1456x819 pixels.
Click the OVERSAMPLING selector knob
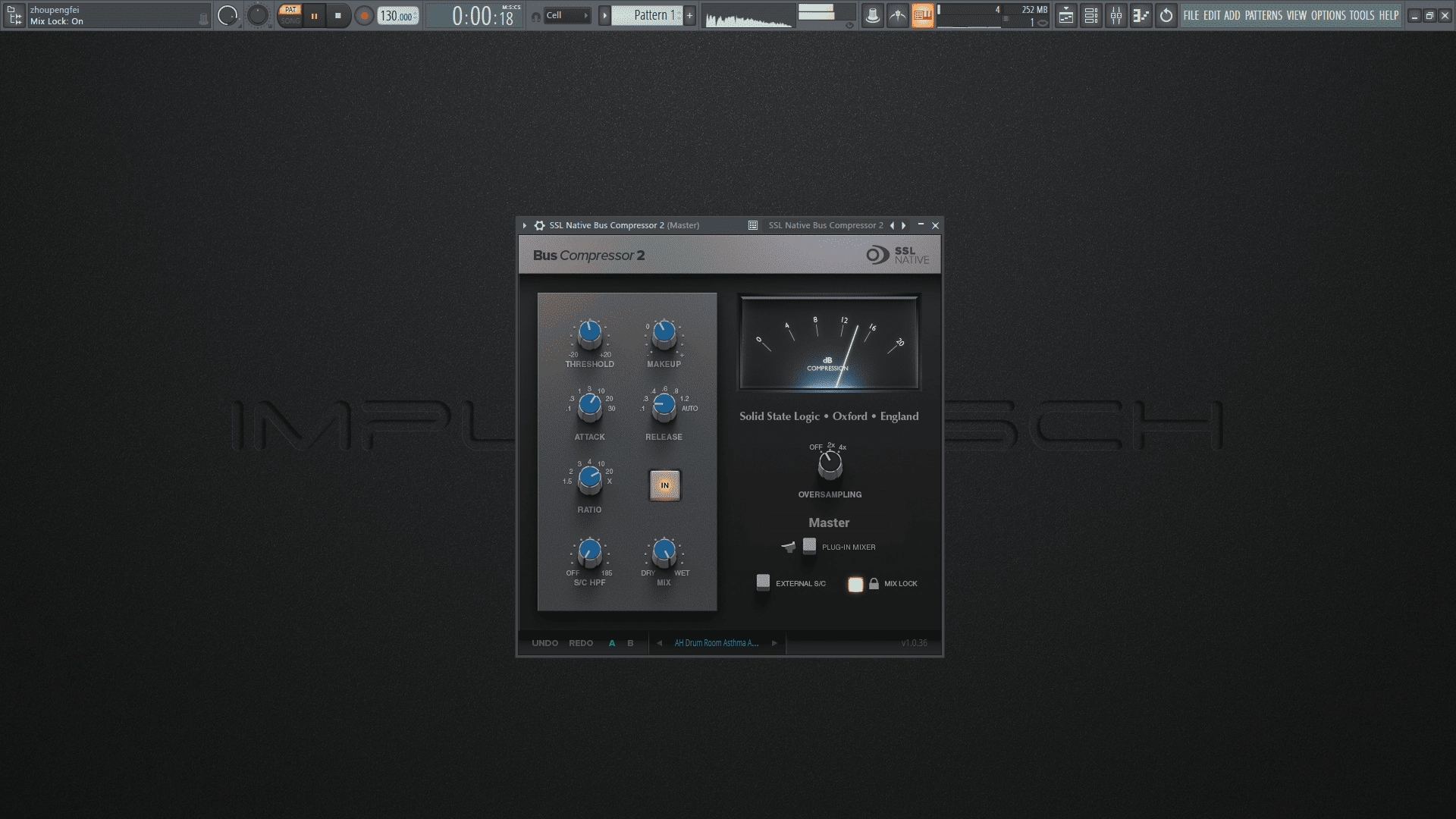click(x=830, y=465)
